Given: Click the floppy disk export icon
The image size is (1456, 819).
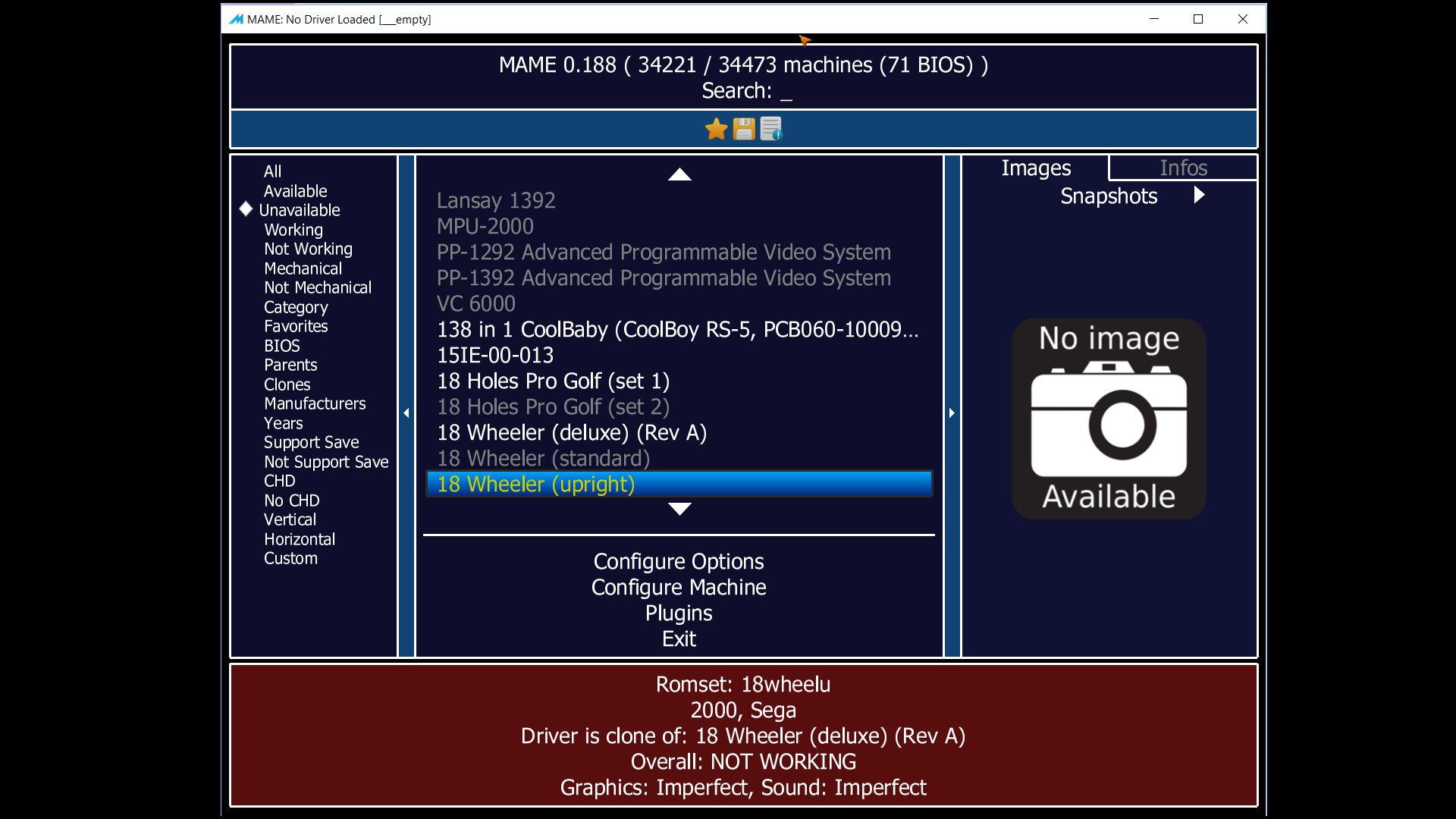Looking at the screenshot, I should (744, 129).
